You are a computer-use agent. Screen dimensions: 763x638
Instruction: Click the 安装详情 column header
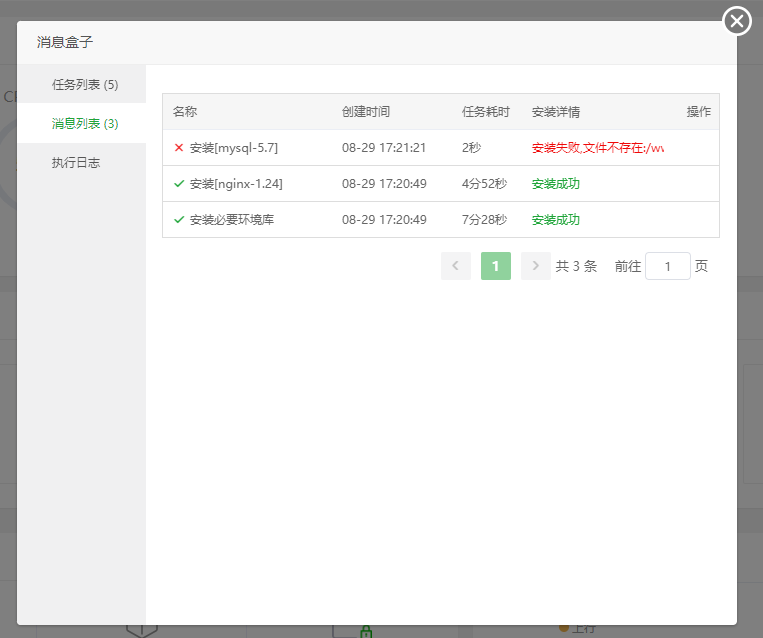click(x=556, y=111)
